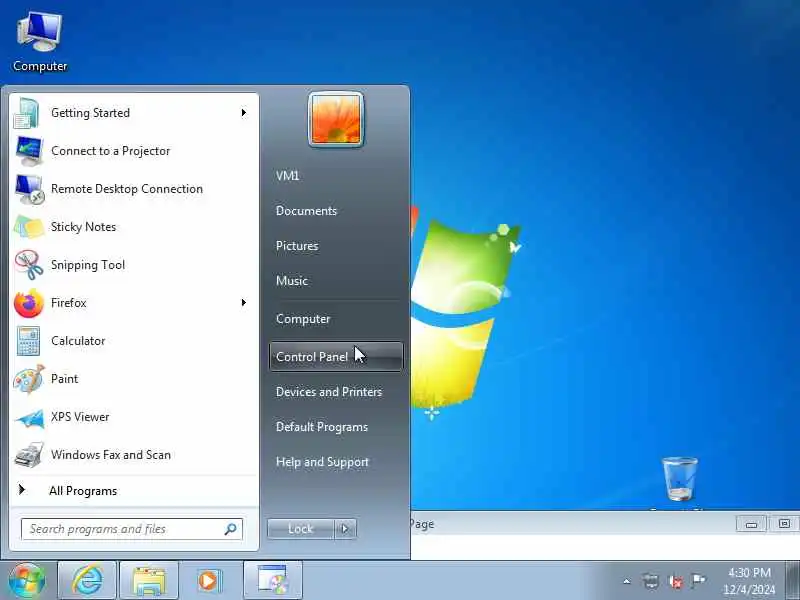The height and width of the screenshot is (600, 800).
Task: Launch the Paint palette icon
Action: [x=29, y=379]
